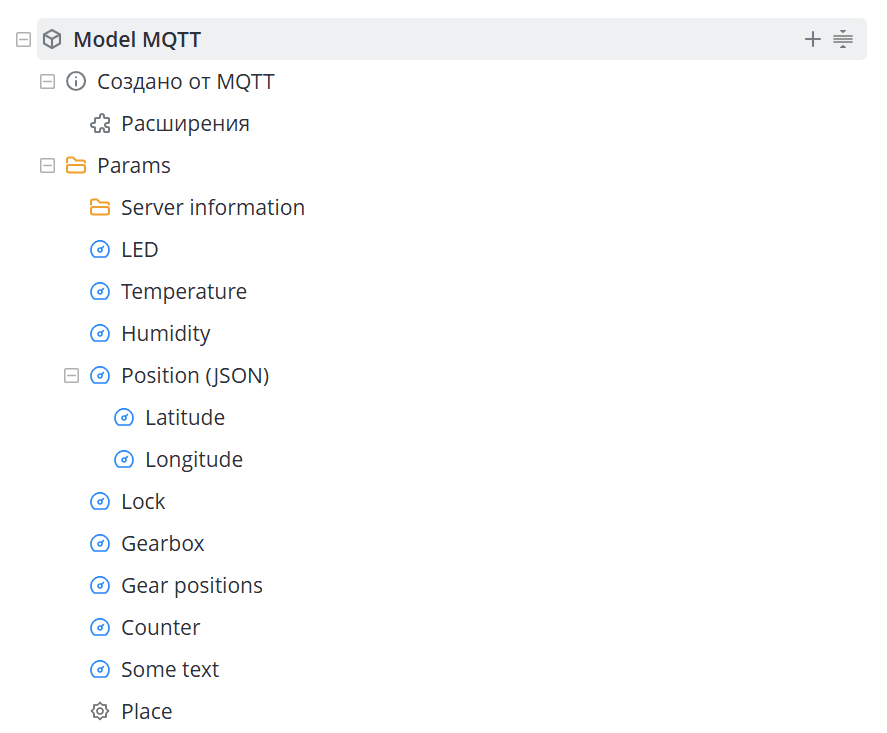Click the plus icon on Model MQTT row
This screenshot has width=887, height=733.
812,39
